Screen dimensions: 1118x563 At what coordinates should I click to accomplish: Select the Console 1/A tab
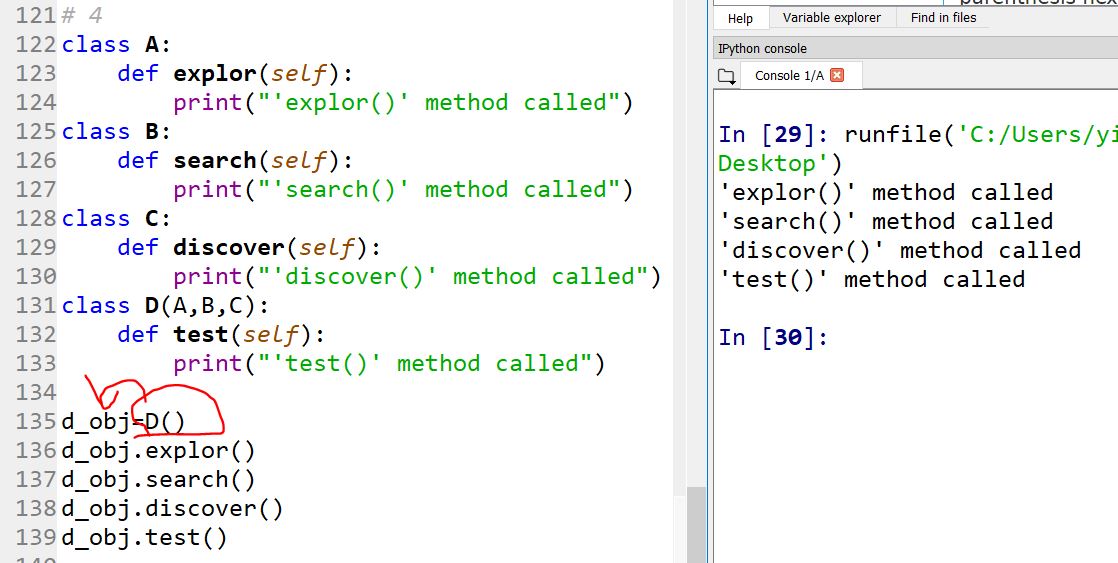click(789, 76)
